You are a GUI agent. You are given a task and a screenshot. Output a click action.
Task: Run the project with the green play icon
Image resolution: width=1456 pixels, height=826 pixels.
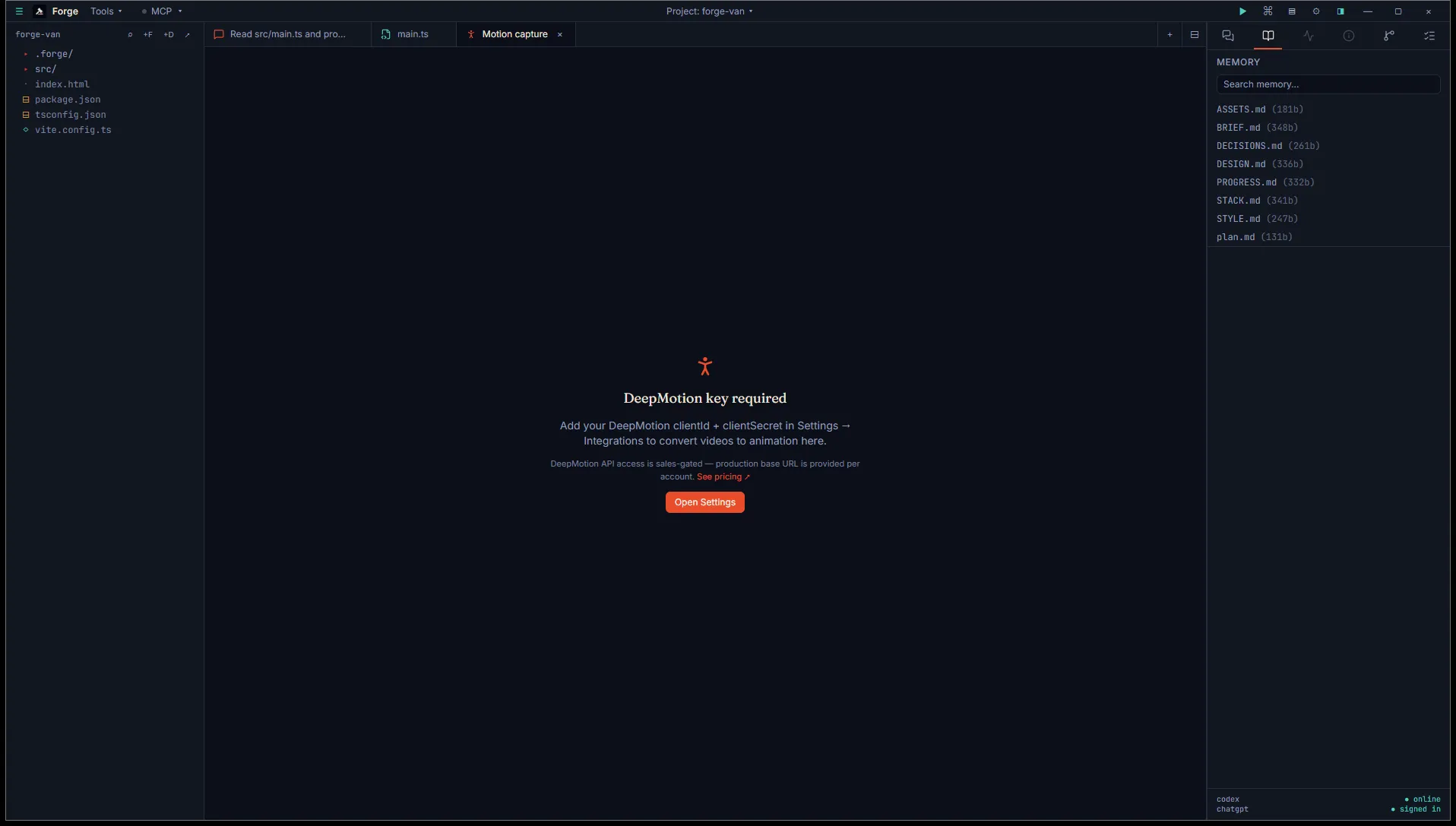(x=1242, y=11)
